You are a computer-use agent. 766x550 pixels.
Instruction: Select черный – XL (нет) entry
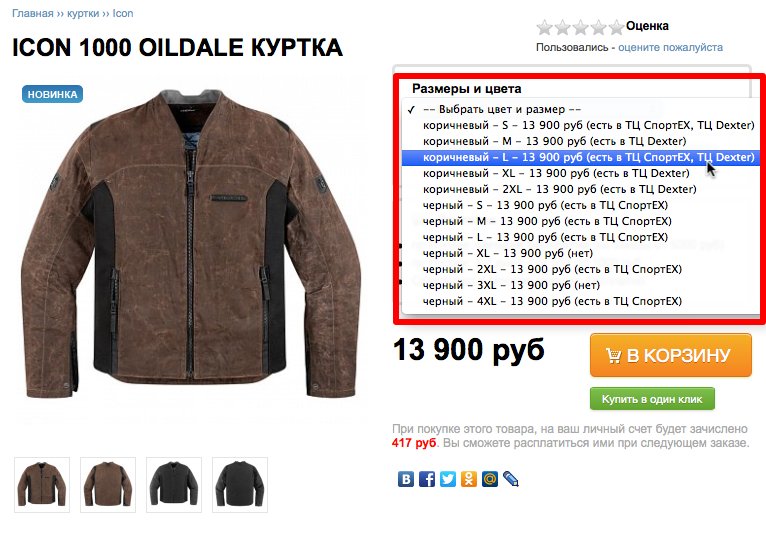point(580,253)
